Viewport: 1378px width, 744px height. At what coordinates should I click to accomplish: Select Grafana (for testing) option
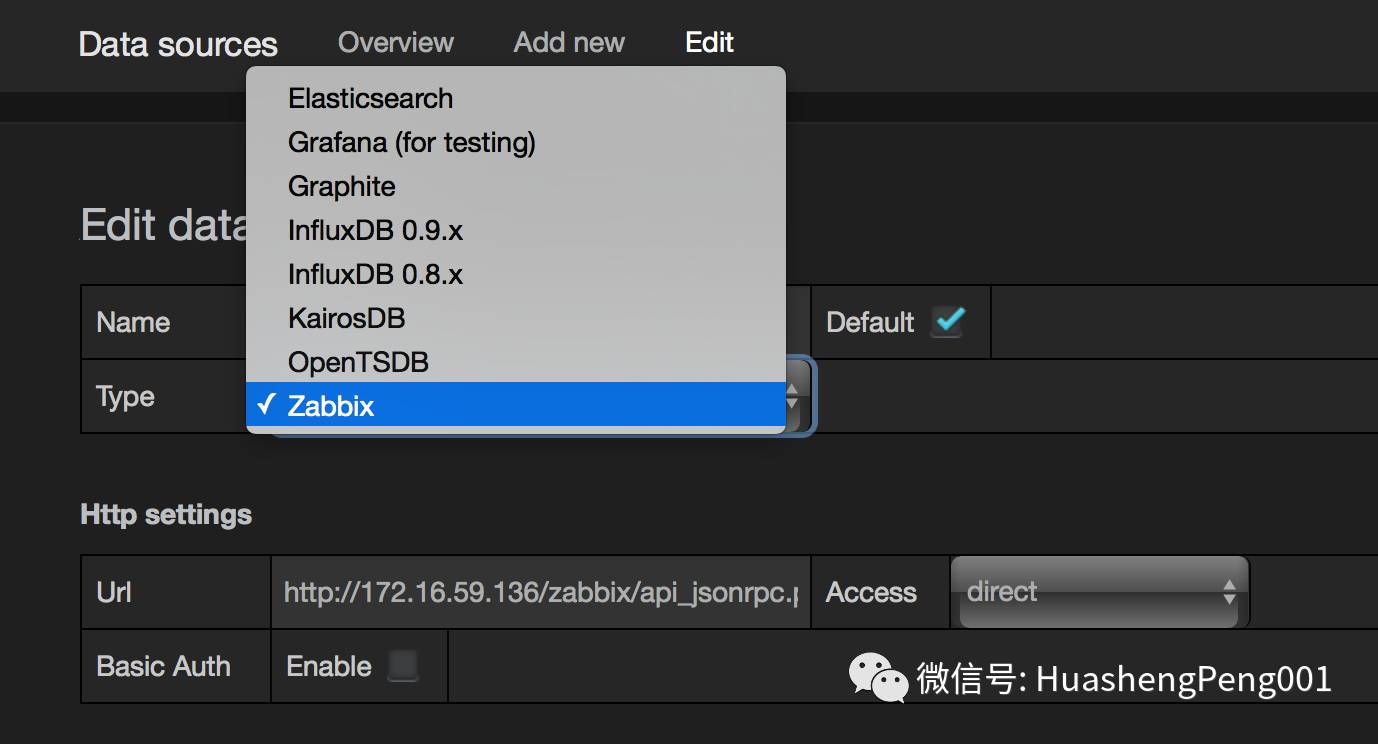point(411,142)
